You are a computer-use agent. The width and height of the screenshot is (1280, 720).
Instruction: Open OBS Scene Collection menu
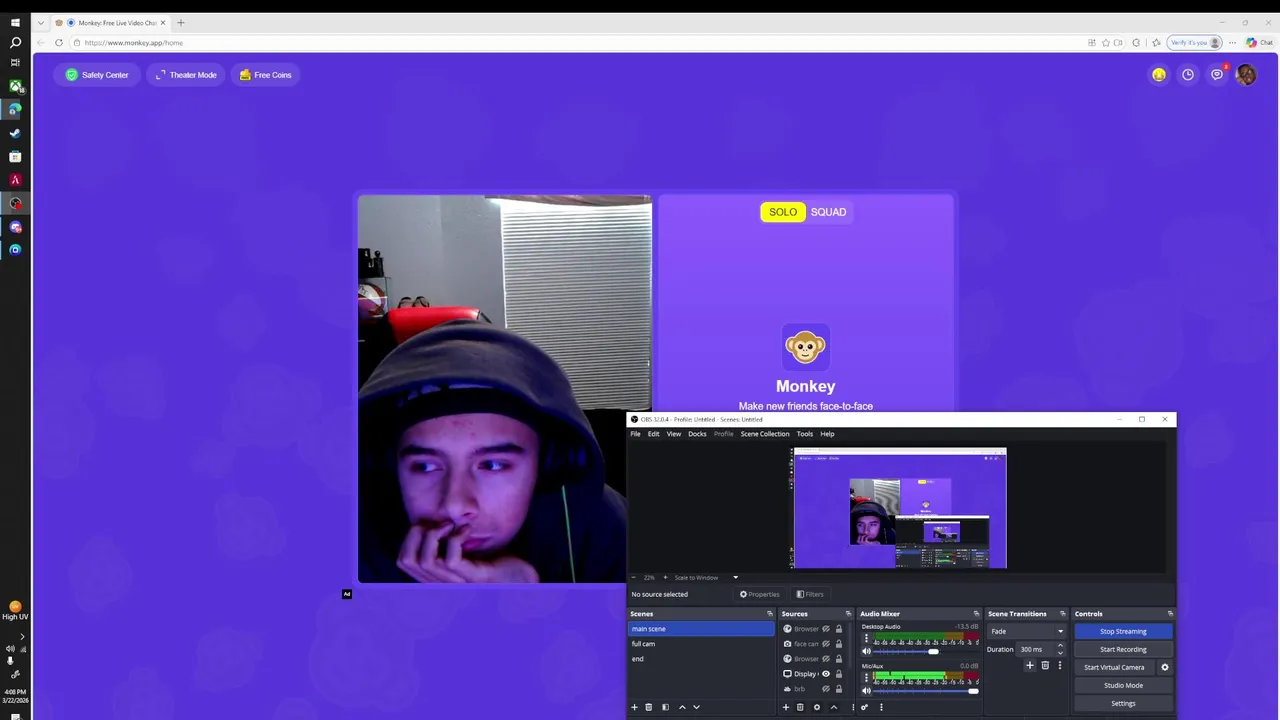[x=765, y=434]
